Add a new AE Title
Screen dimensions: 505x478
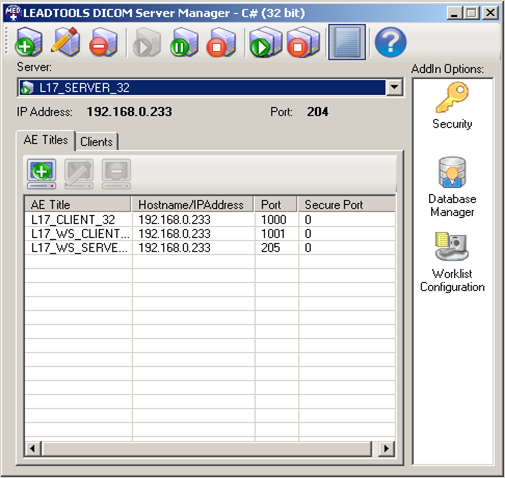[41, 174]
